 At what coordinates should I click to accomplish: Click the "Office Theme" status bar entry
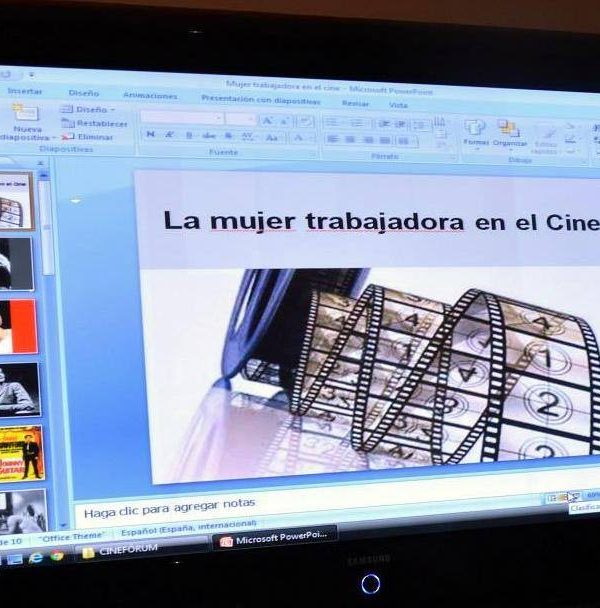point(72,537)
